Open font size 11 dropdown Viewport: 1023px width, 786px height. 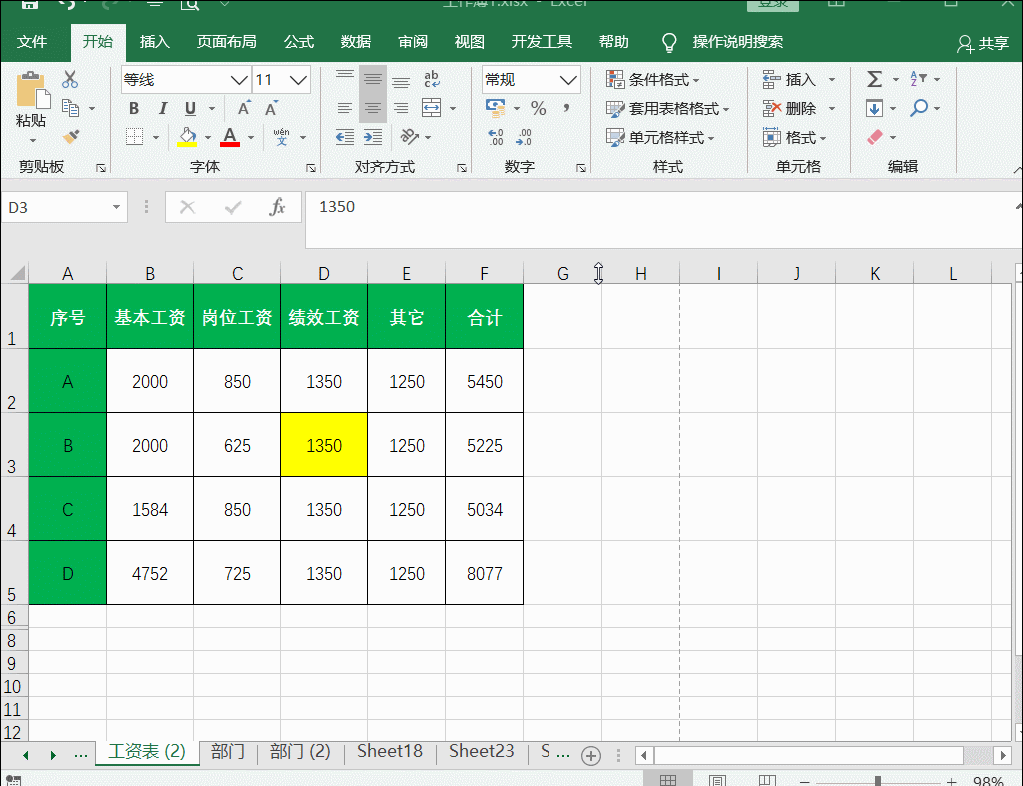tap(298, 80)
